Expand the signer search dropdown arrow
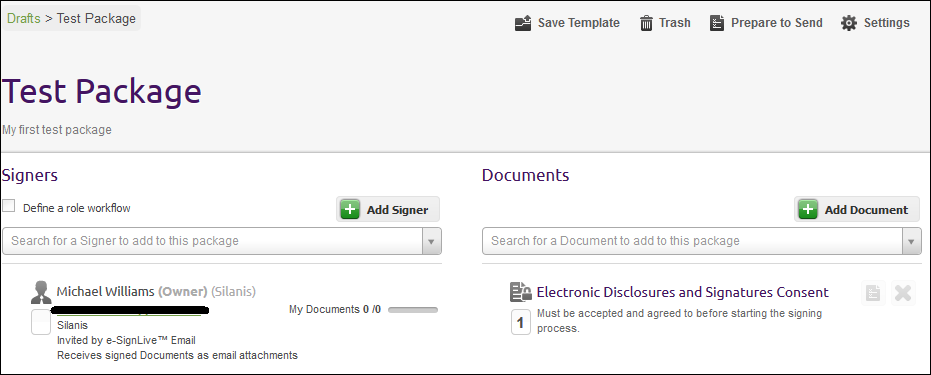The width and height of the screenshot is (931, 375). [432, 241]
